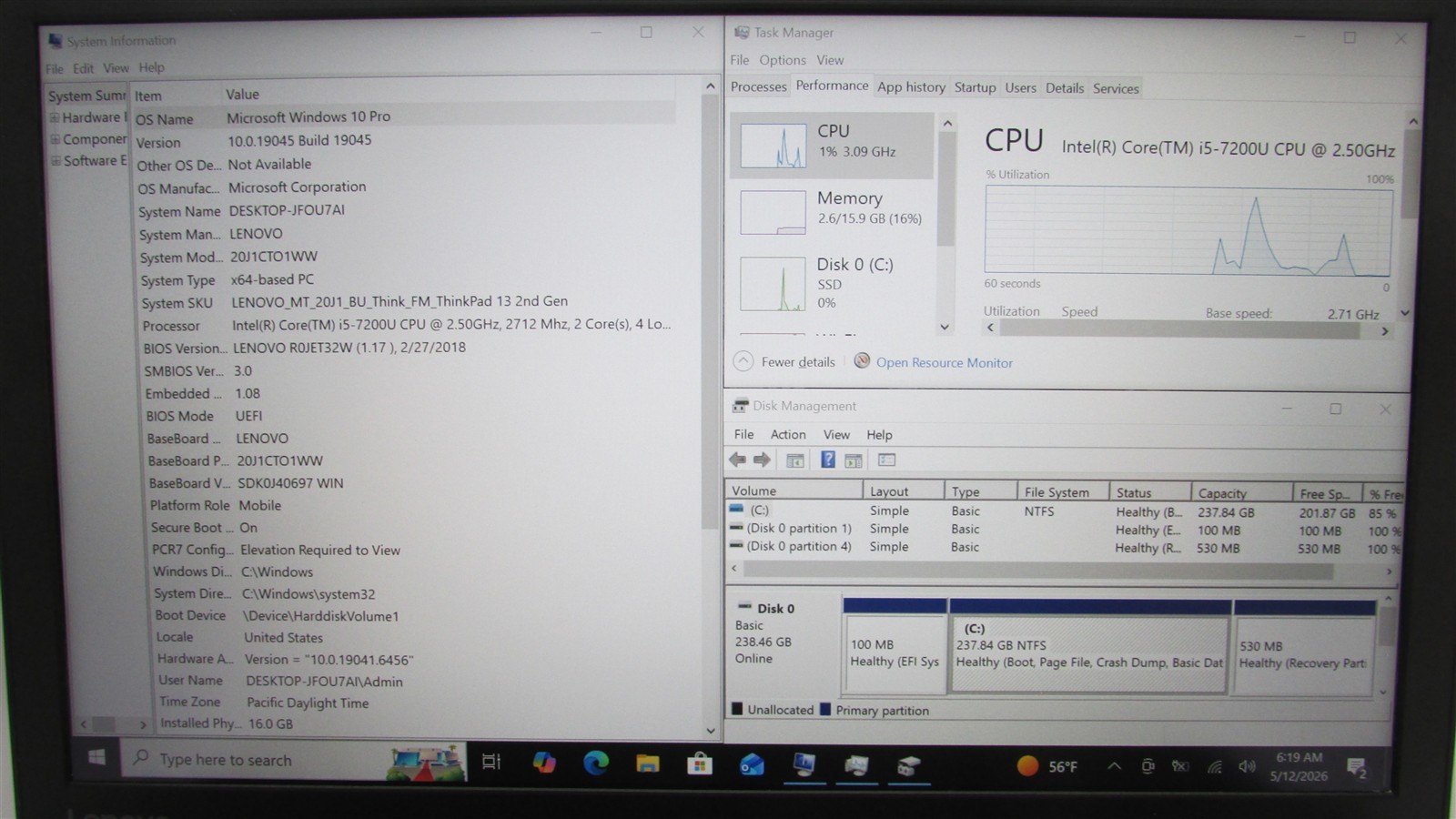Open the notification center icon
The width and height of the screenshot is (1456, 819).
(x=1357, y=768)
